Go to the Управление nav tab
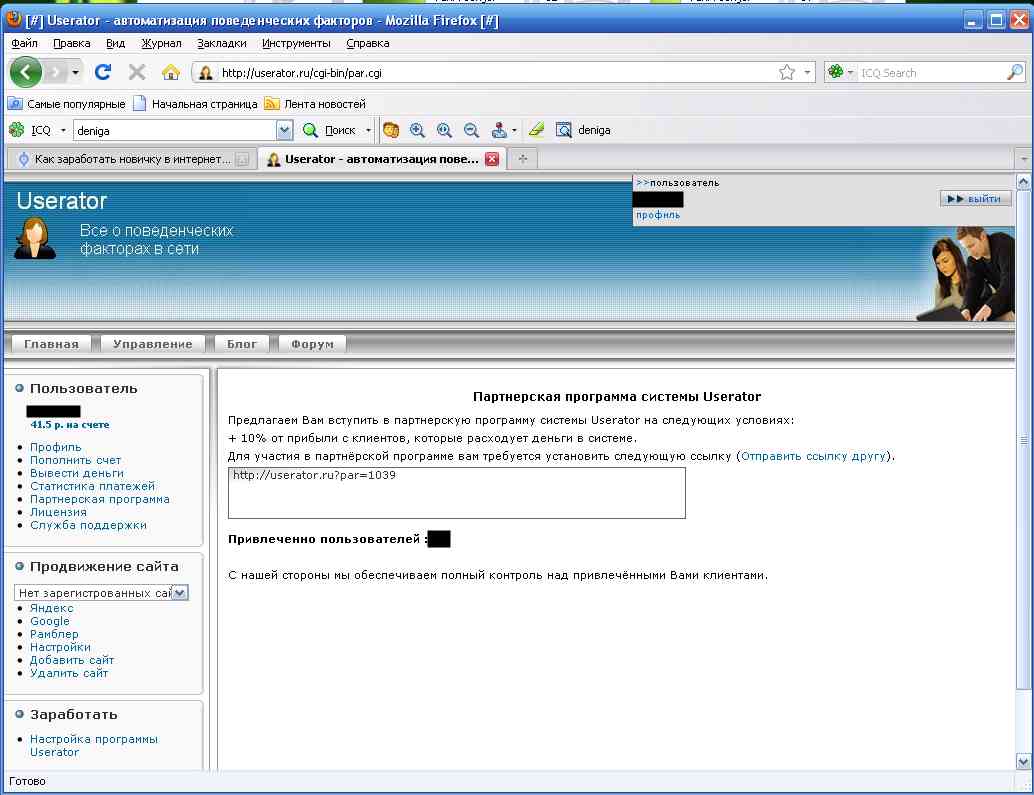The height and width of the screenshot is (795, 1034). click(x=153, y=344)
